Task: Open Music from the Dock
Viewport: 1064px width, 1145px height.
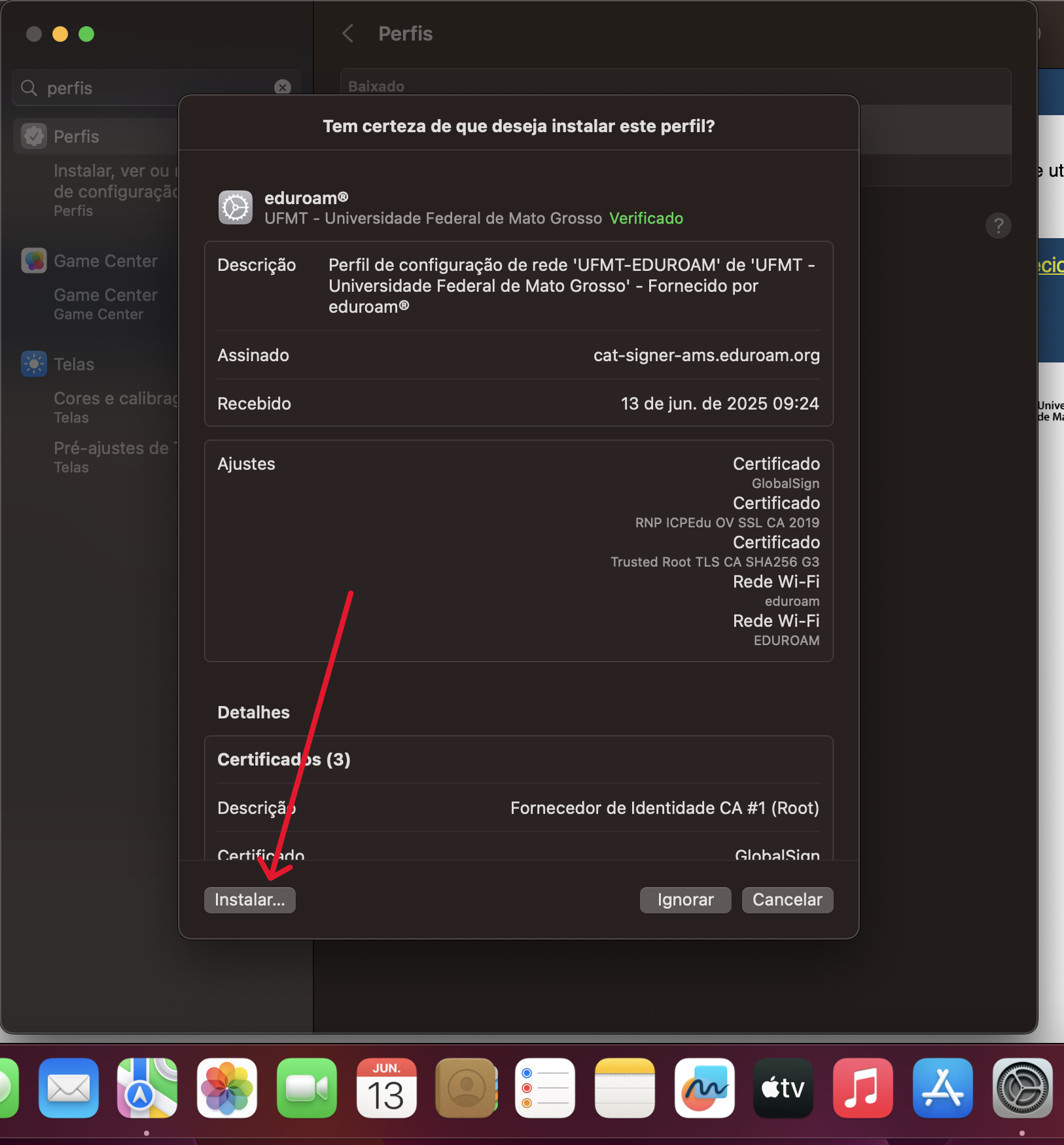Action: (863, 1088)
